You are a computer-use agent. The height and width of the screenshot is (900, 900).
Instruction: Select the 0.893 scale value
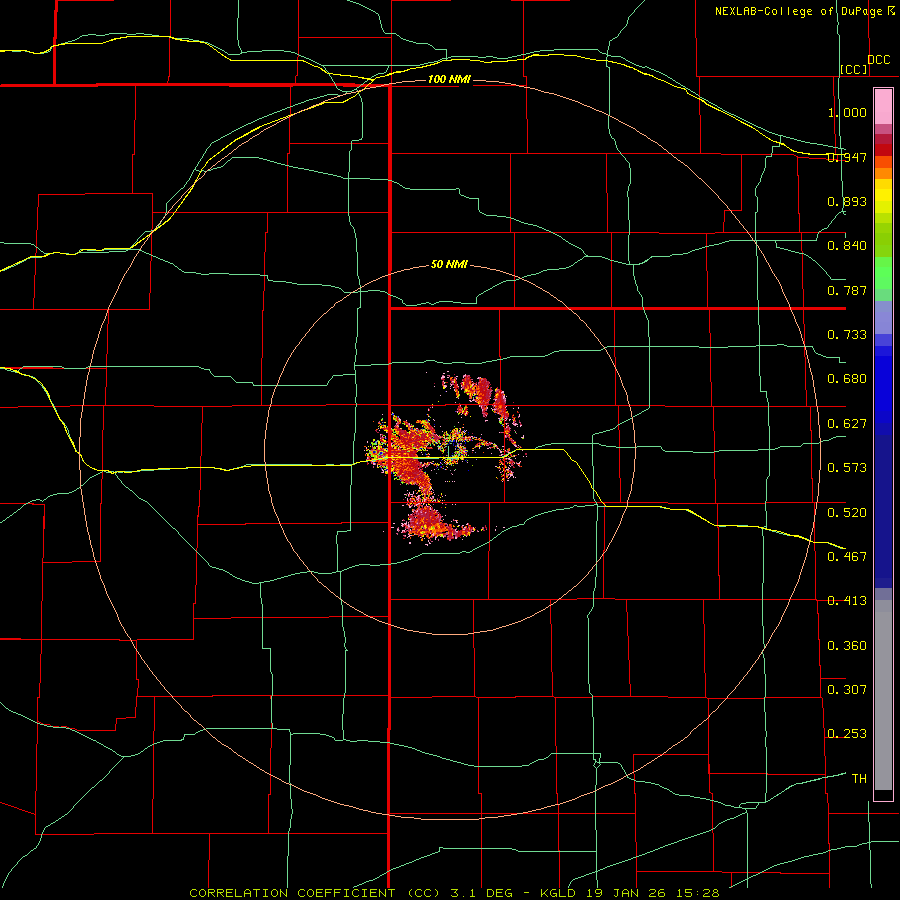coord(847,201)
